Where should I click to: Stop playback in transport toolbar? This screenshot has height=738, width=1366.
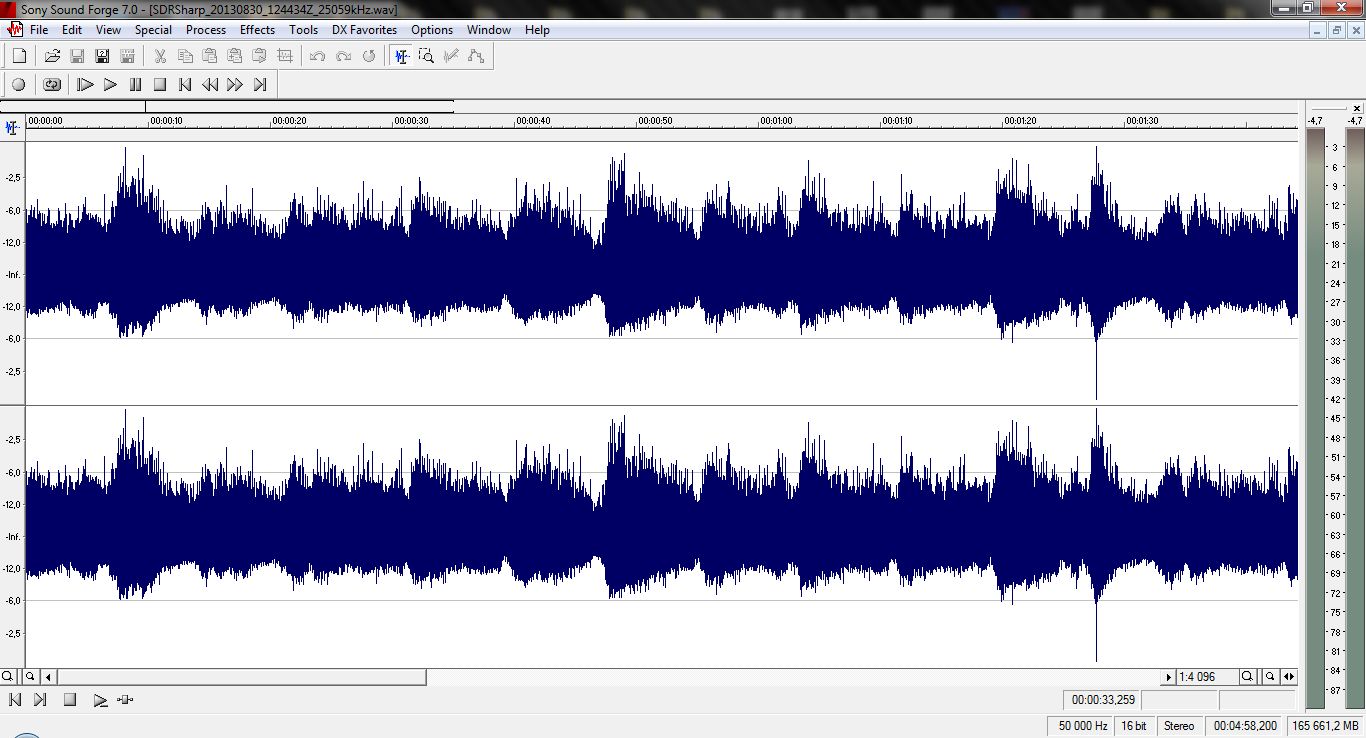tap(160, 85)
